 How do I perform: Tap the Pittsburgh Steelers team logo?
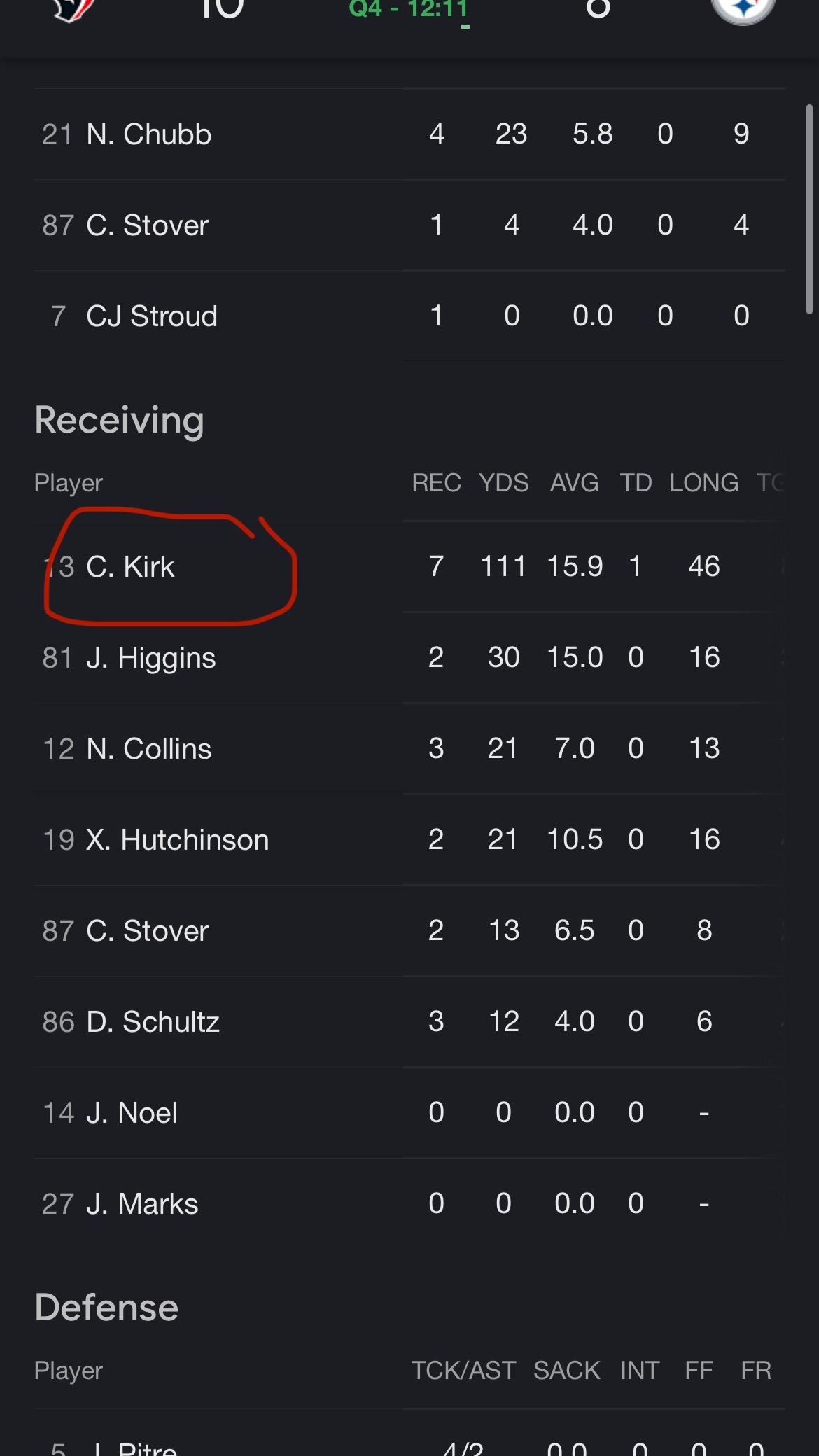coord(743,10)
